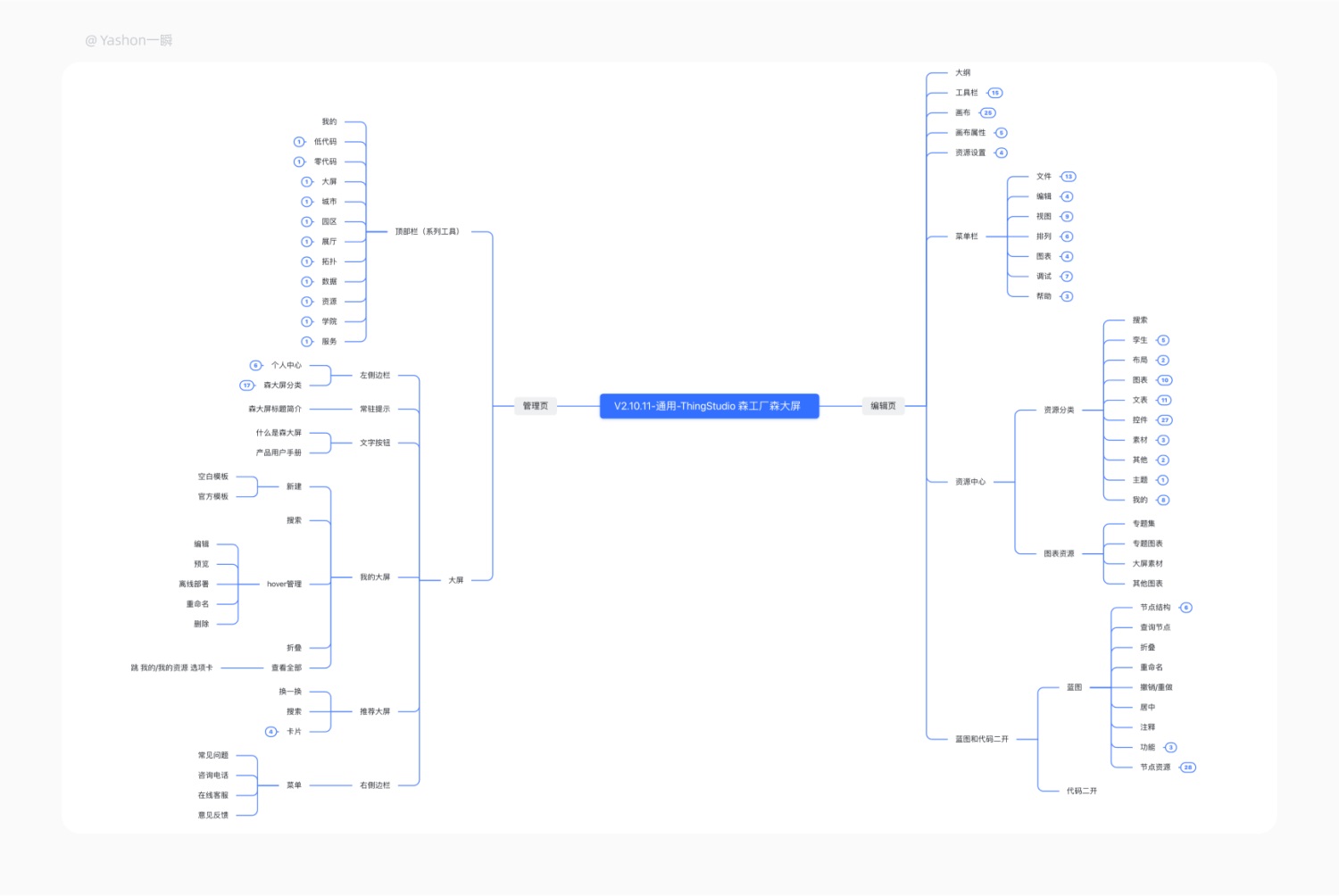Click the 撤销/重做 leaf text
This screenshot has height=896, width=1339.
(x=1156, y=687)
